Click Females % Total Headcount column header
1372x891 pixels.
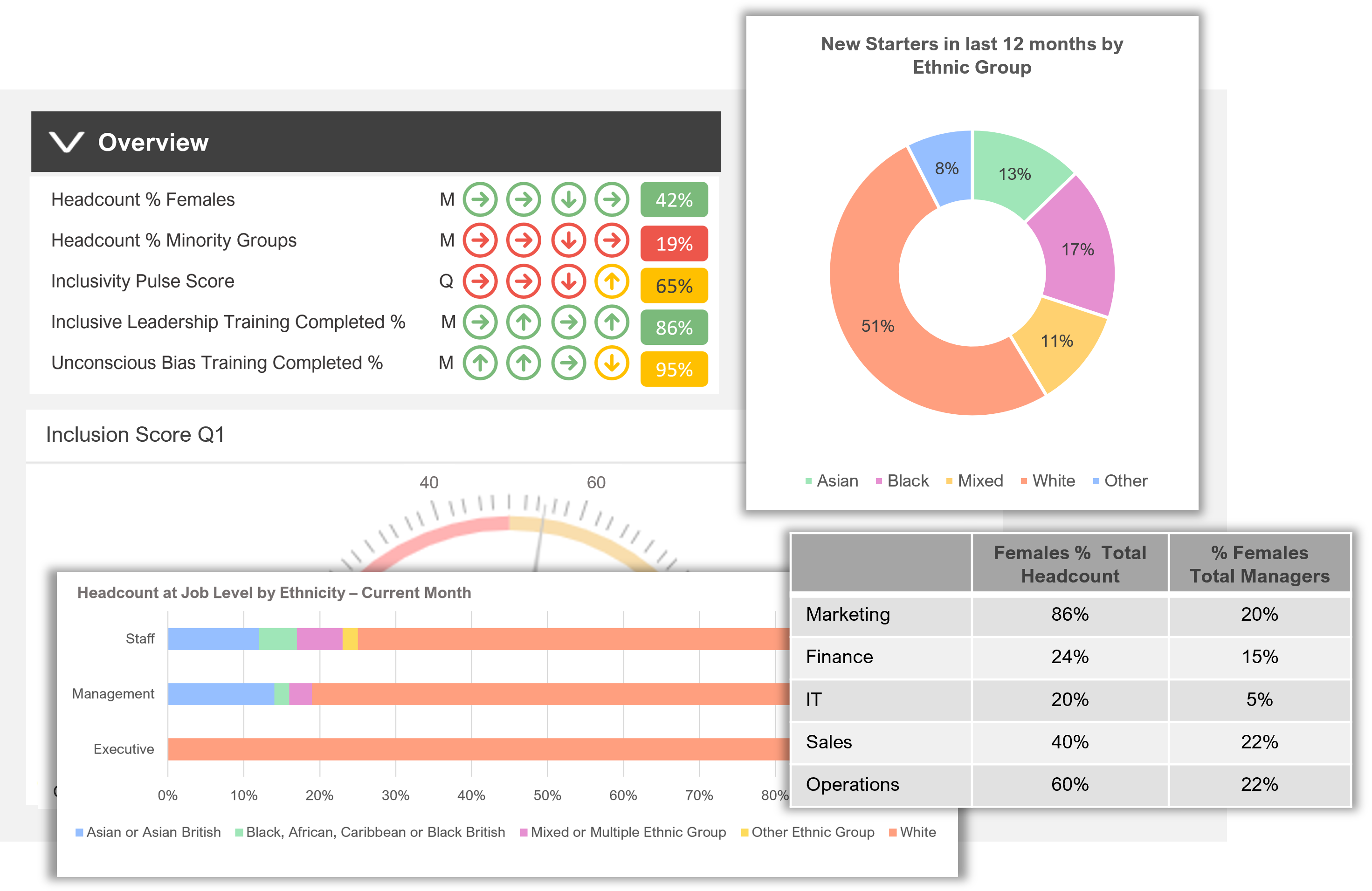tap(1070, 564)
